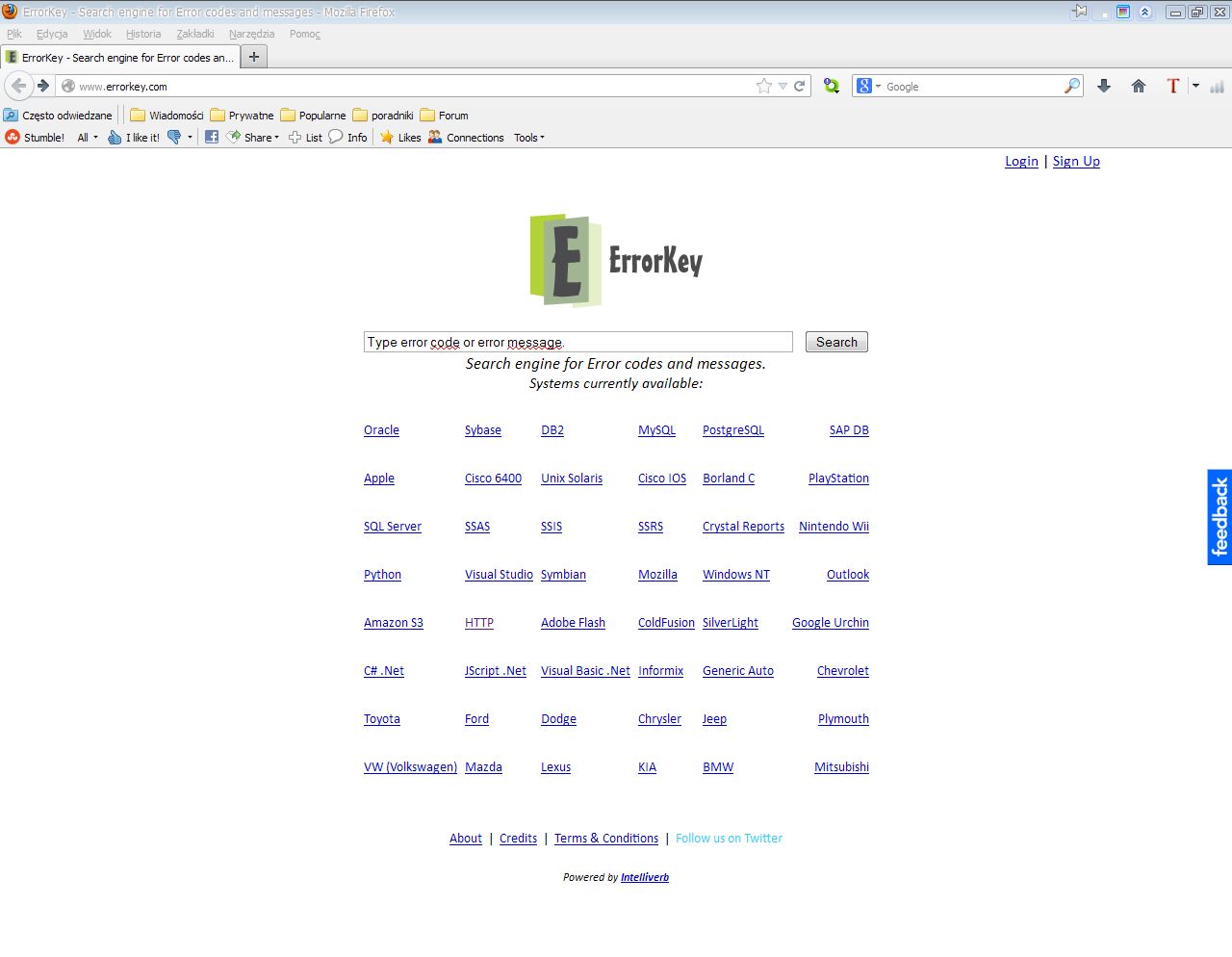Image resolution: width=1232 pixels, height=957 pixels.
Task: Open the Narzędzia menu
Action: coord(252,34)
